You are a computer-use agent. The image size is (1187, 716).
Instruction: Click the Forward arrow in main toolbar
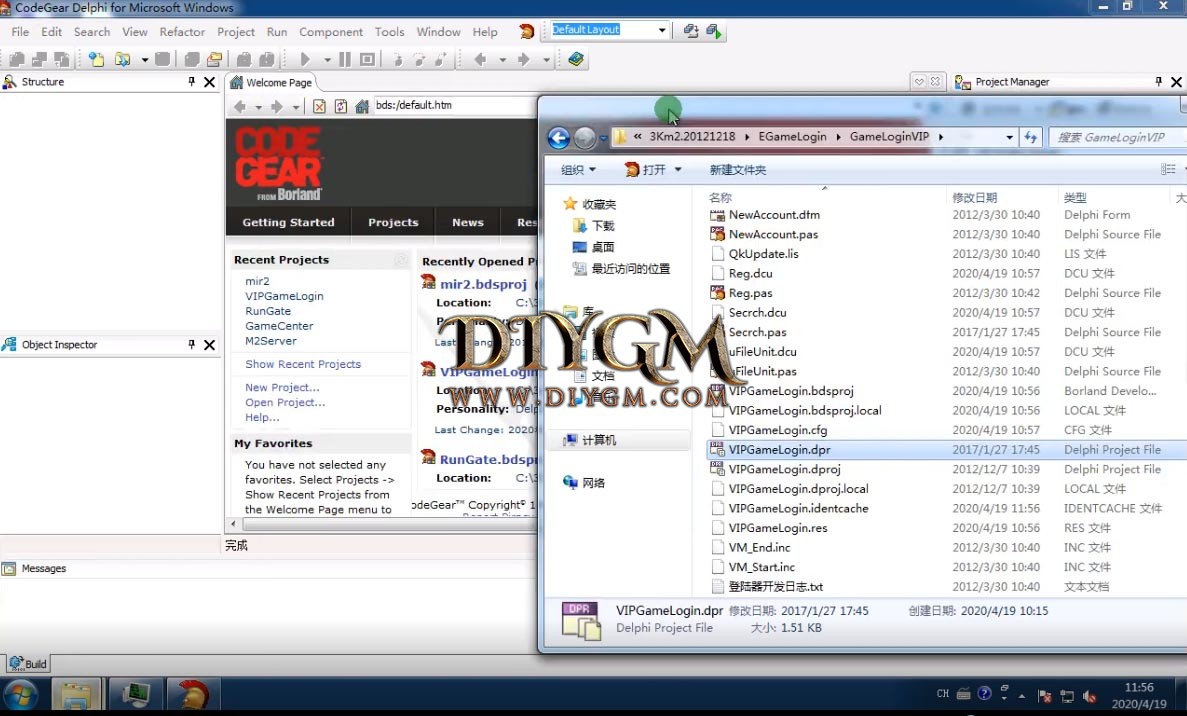point(524,59)
